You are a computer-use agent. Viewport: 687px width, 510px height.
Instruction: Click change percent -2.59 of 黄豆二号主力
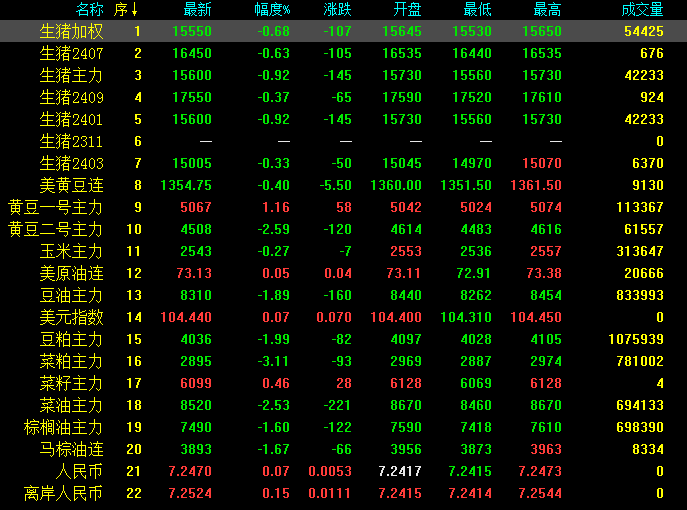click(273, 229)
